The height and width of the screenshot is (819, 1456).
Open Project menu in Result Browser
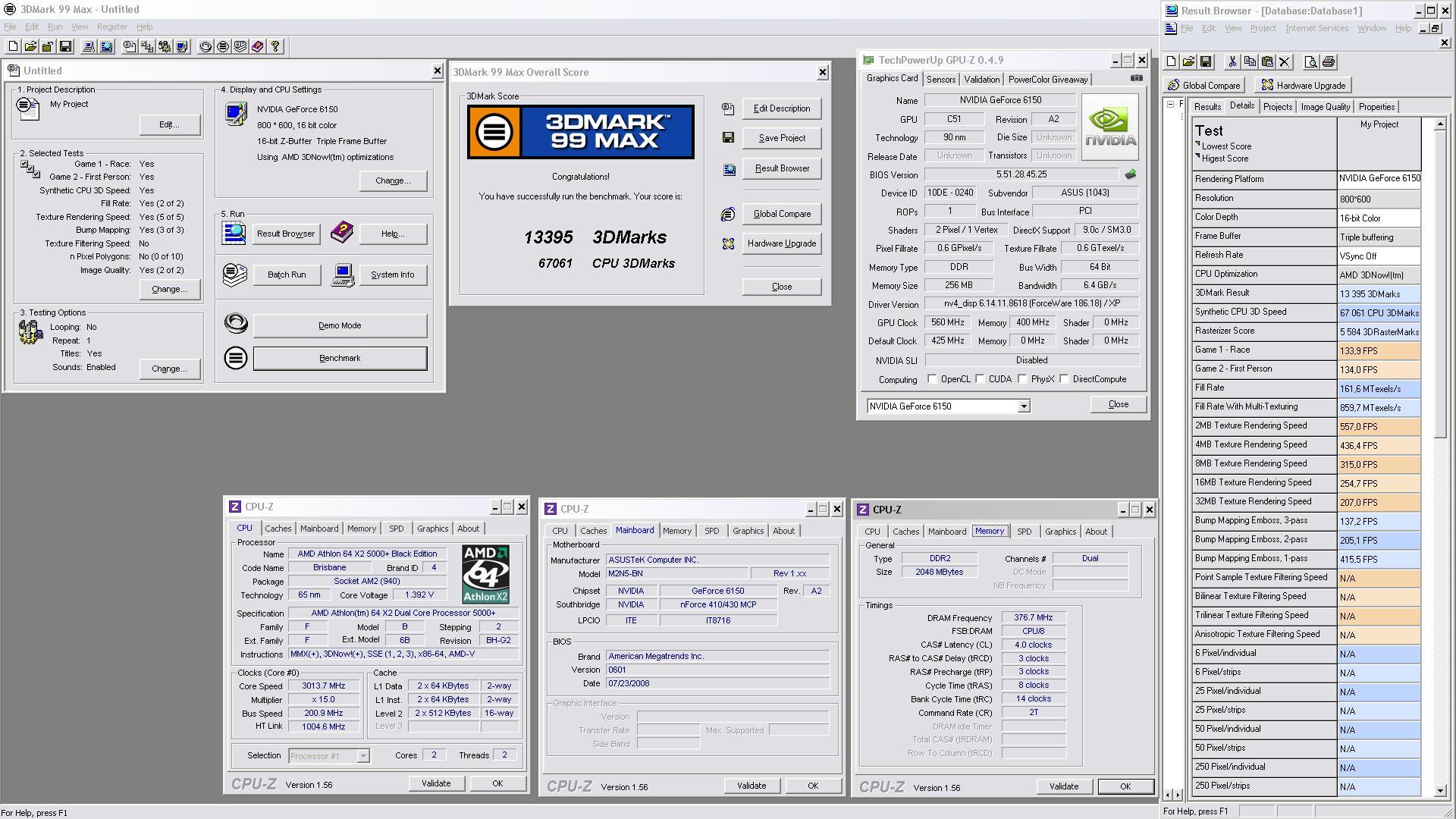1263,28
